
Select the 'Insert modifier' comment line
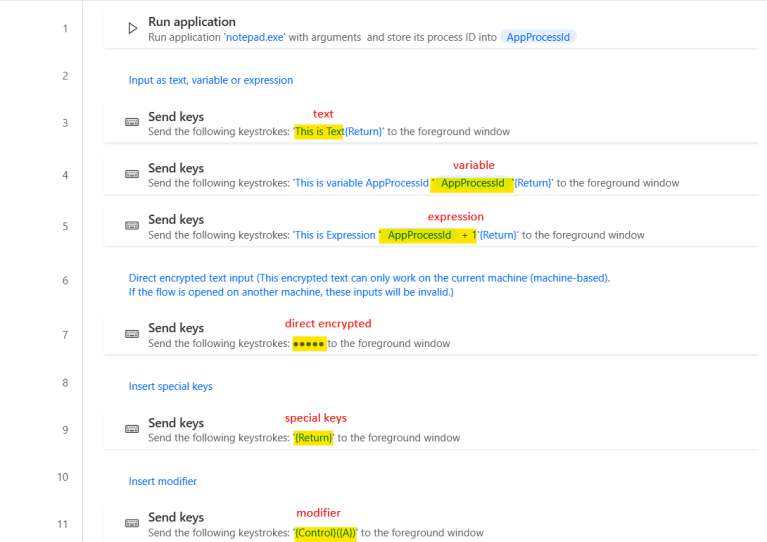pos(163,481)
